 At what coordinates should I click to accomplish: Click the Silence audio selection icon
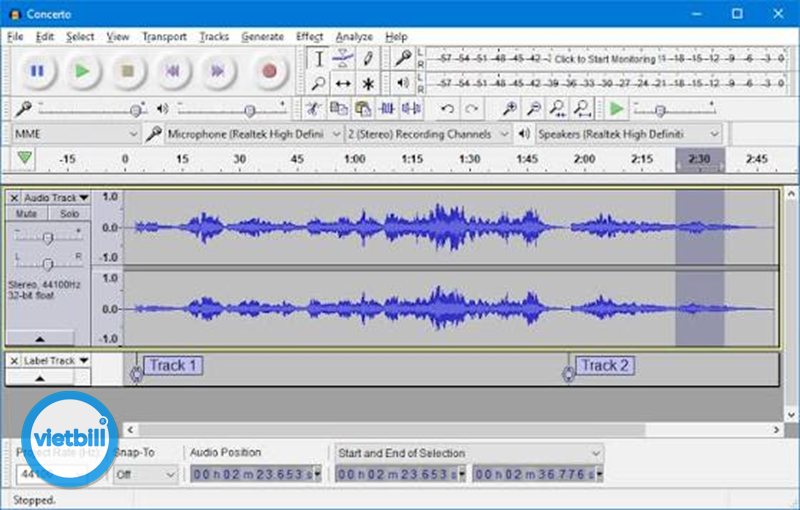411,109
